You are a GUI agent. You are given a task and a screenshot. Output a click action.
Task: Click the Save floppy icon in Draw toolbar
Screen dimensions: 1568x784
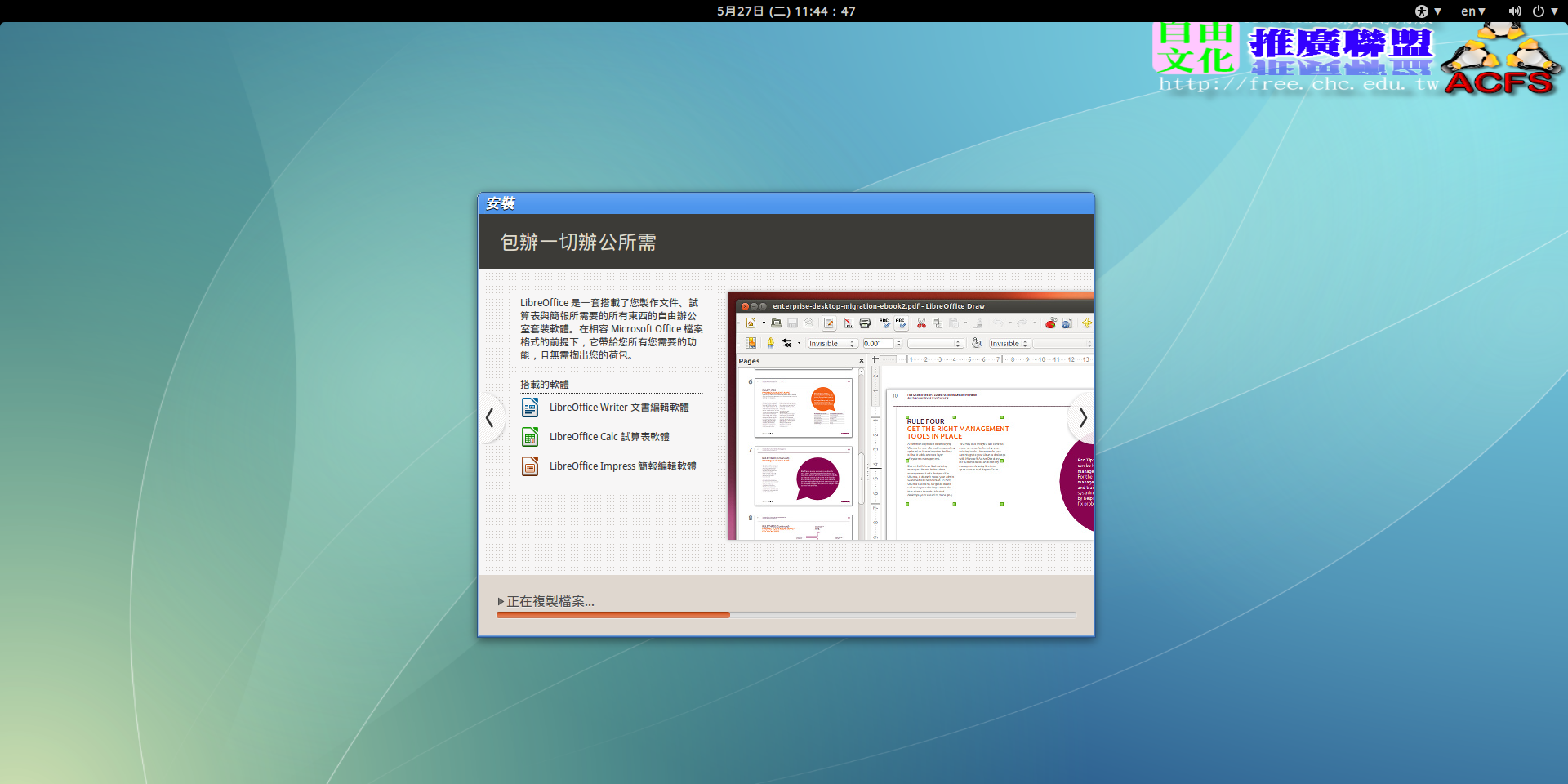click(792, 323)
